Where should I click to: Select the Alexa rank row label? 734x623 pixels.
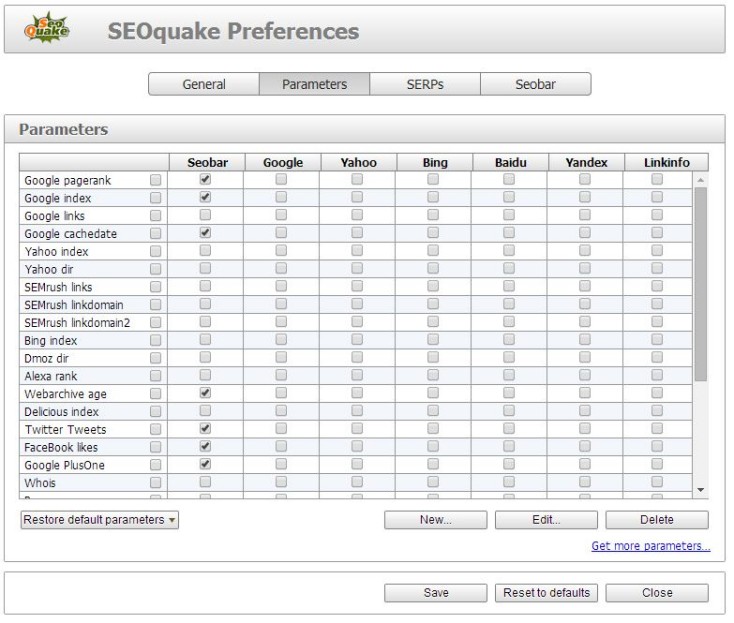click(51, 376)
